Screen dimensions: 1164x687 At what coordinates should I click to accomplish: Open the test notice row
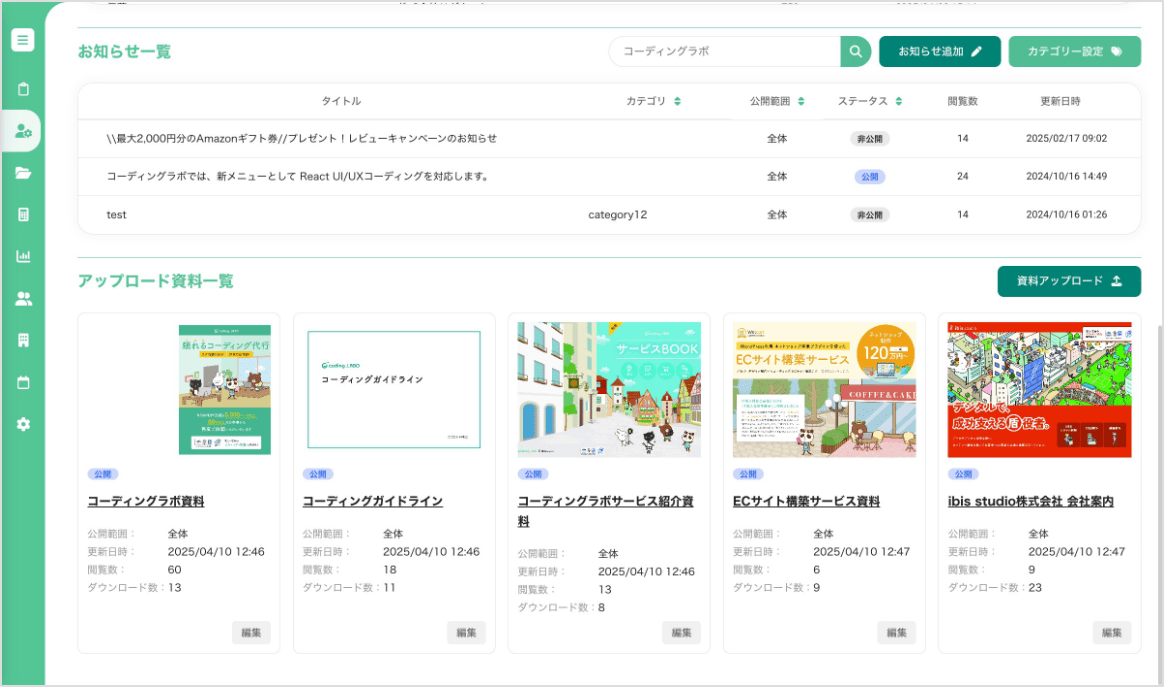pyautogui.click(x=609, y=215)
